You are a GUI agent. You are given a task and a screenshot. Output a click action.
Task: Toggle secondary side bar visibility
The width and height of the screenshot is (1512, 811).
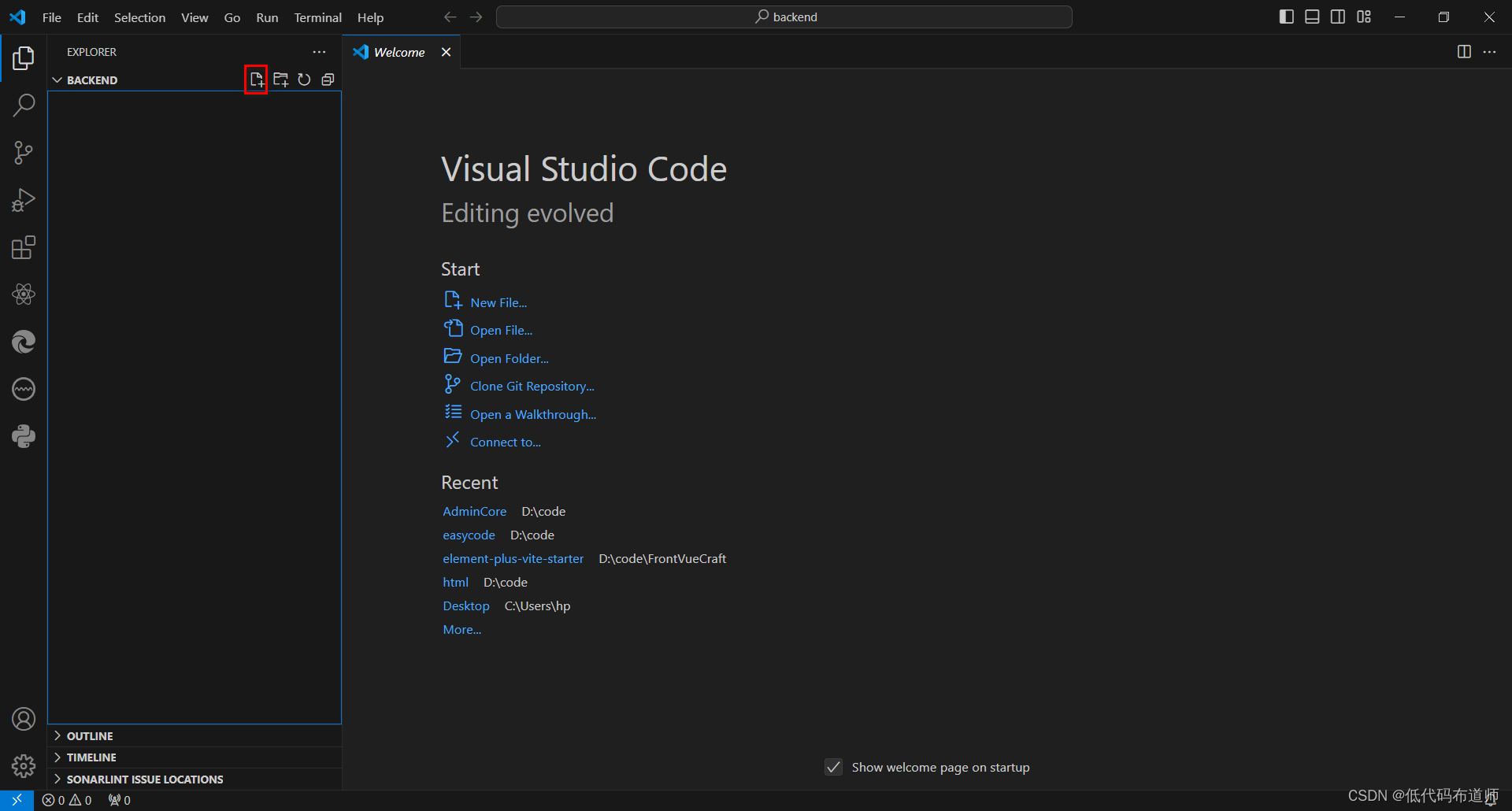click(1338, 17)
